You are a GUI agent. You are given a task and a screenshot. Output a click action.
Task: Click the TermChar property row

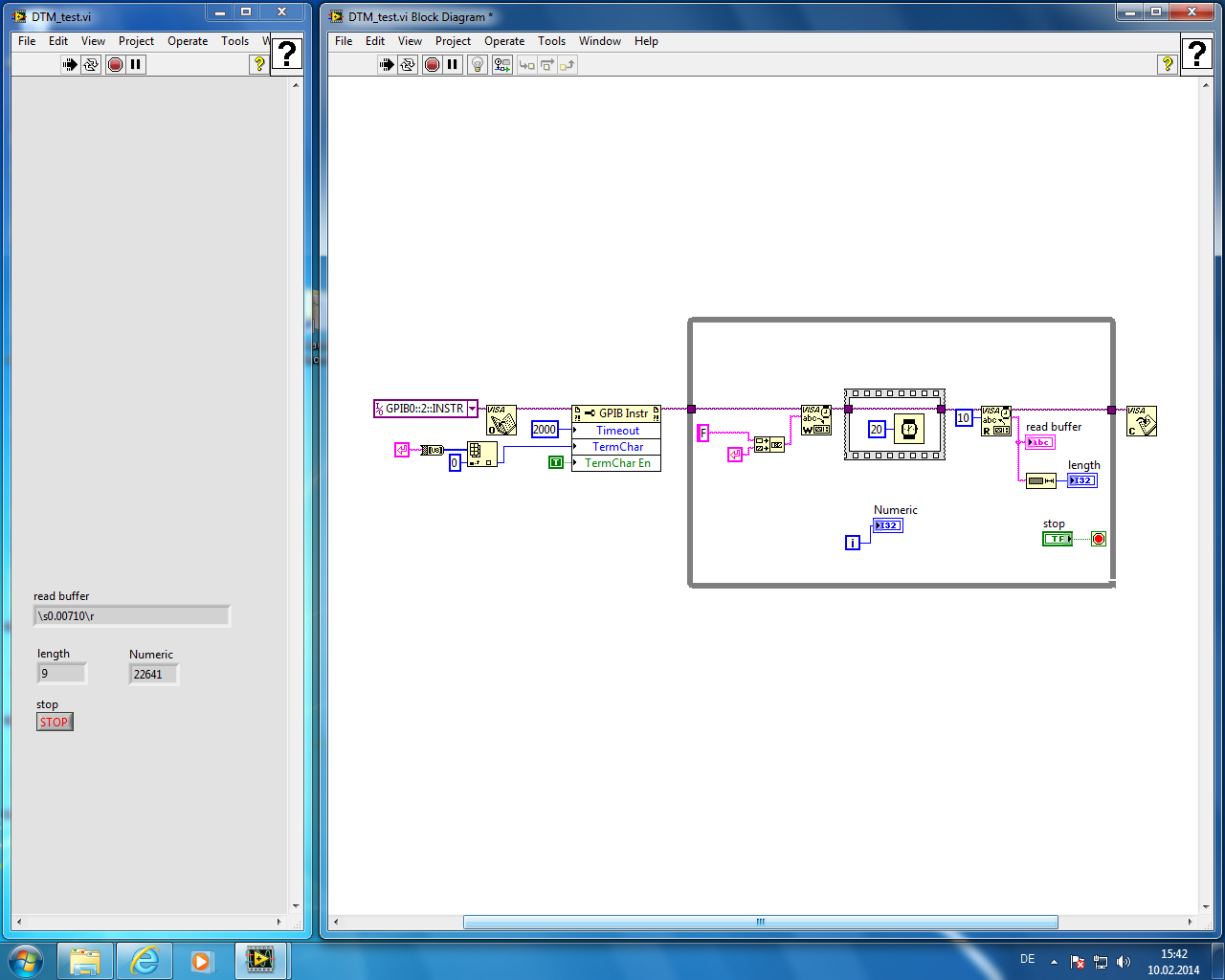point(616,447)
